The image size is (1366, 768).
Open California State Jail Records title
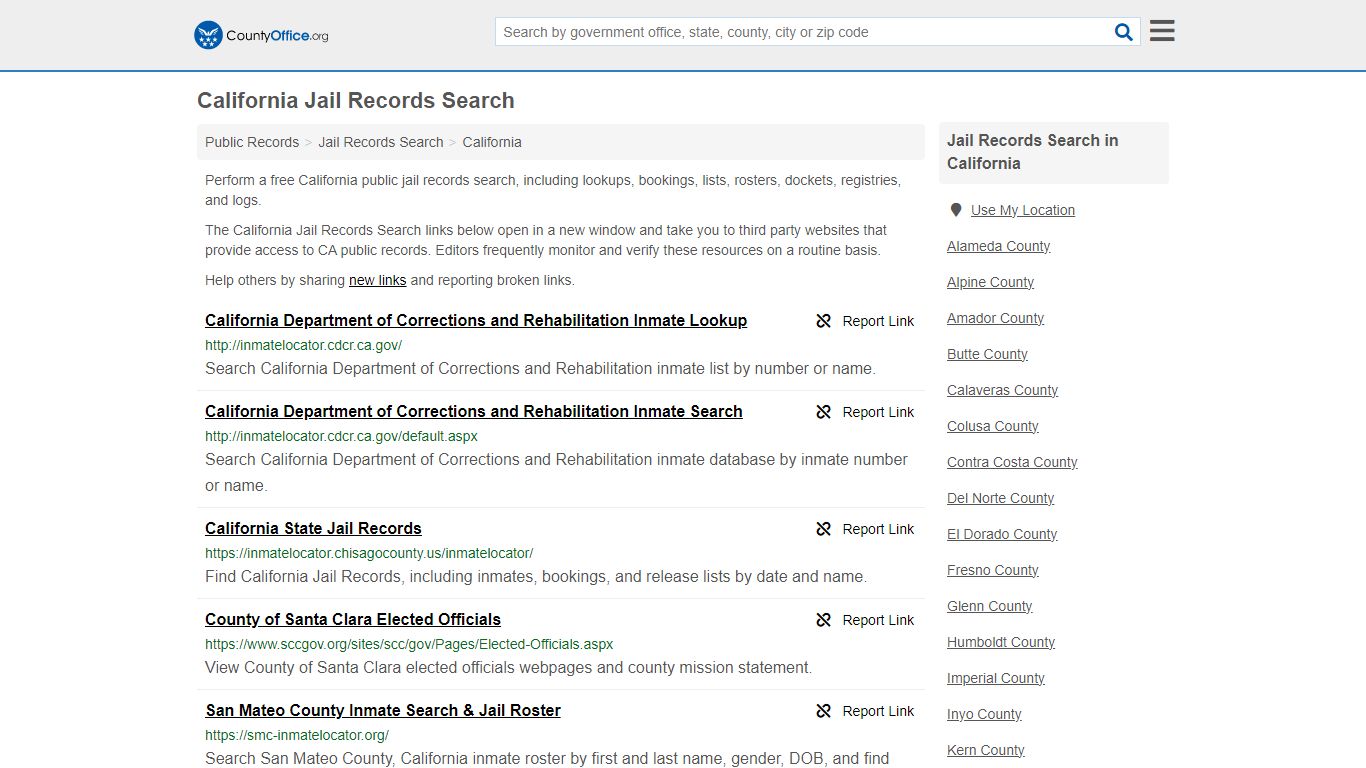[313, 528]
